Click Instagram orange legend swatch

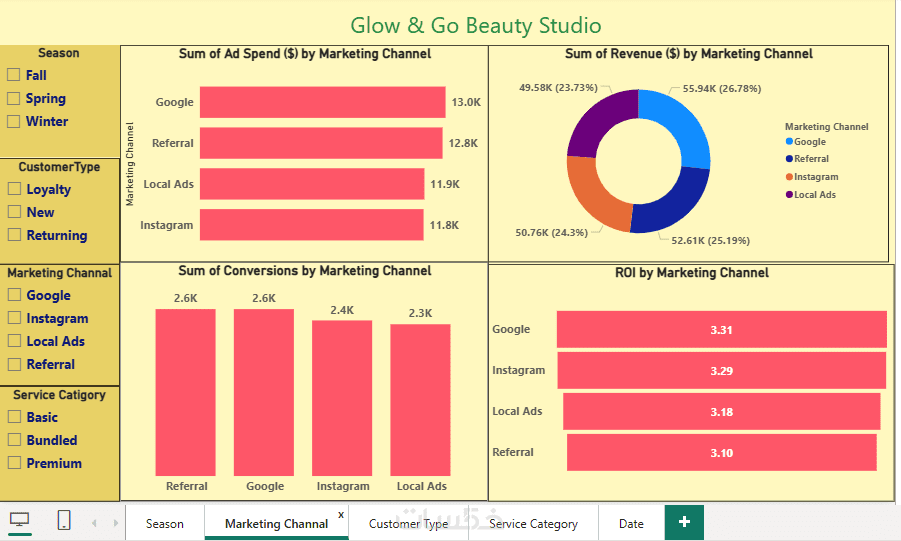coord(789,177)
